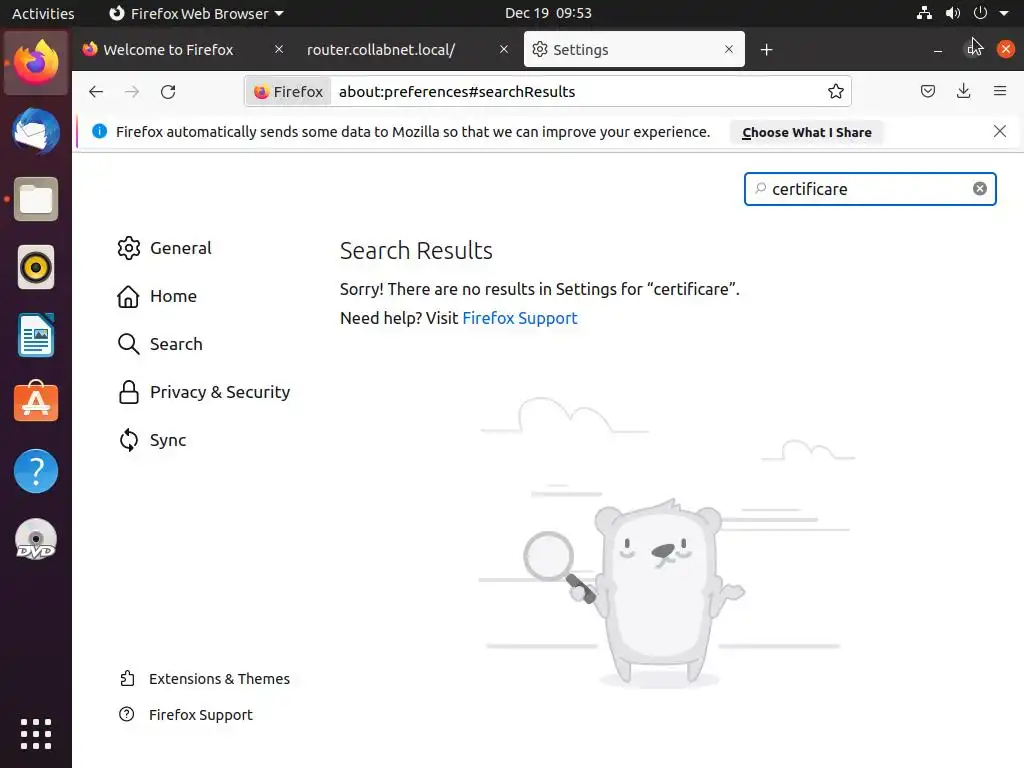Open Pocket saved items
This screenshot has width=1024, height=768.
927,91
